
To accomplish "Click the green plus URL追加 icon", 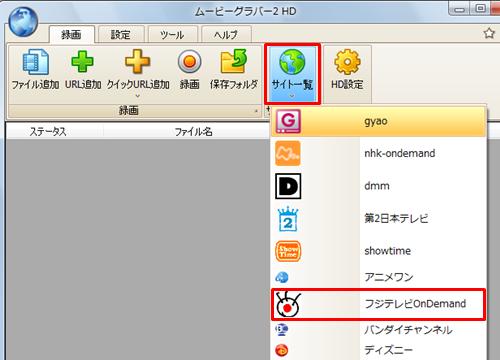I will pyautogui.click(x=82, y=61).
